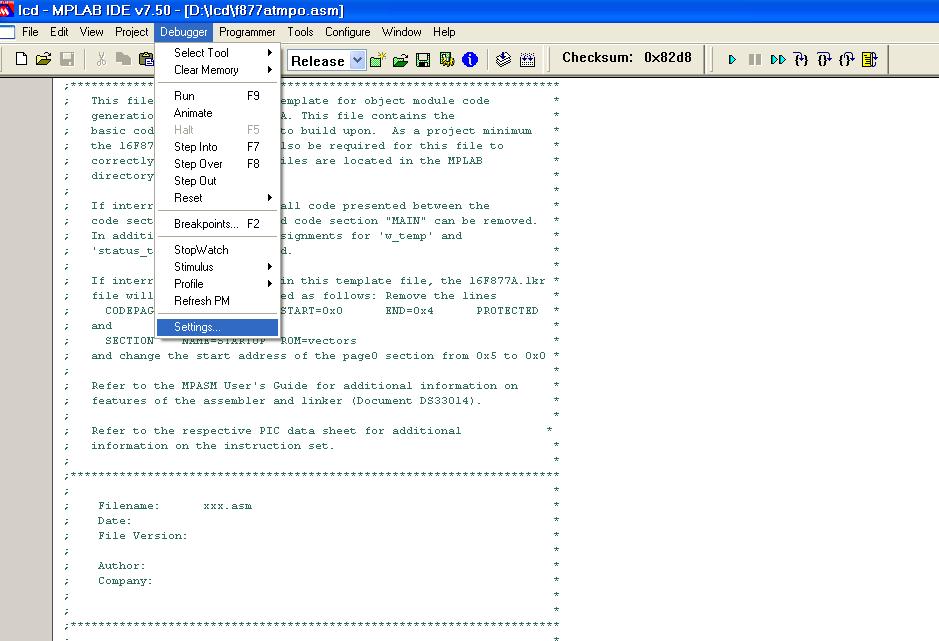Choose Refresh PM in the Debugger menu
The image size is (939, 641).
(x=217, y=301)
